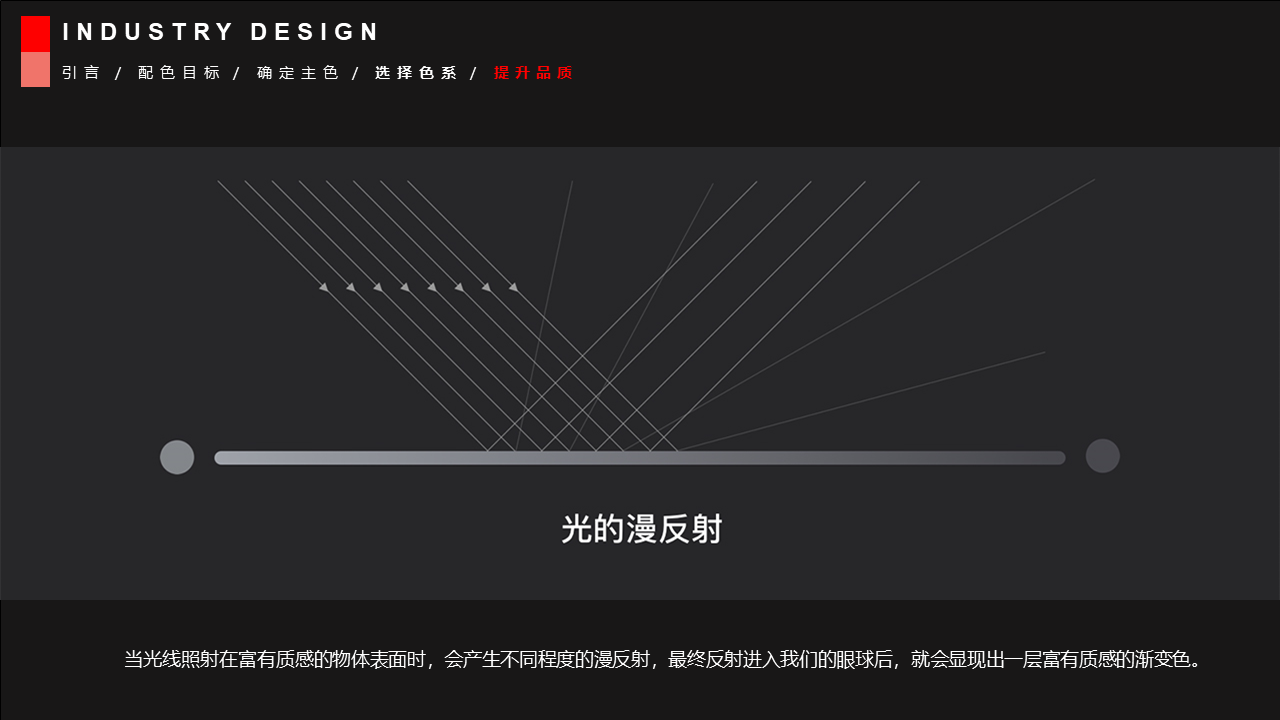Click the INDUSTRY DESIGN title link
The image size is (1280, 720).
click(221, 31)
